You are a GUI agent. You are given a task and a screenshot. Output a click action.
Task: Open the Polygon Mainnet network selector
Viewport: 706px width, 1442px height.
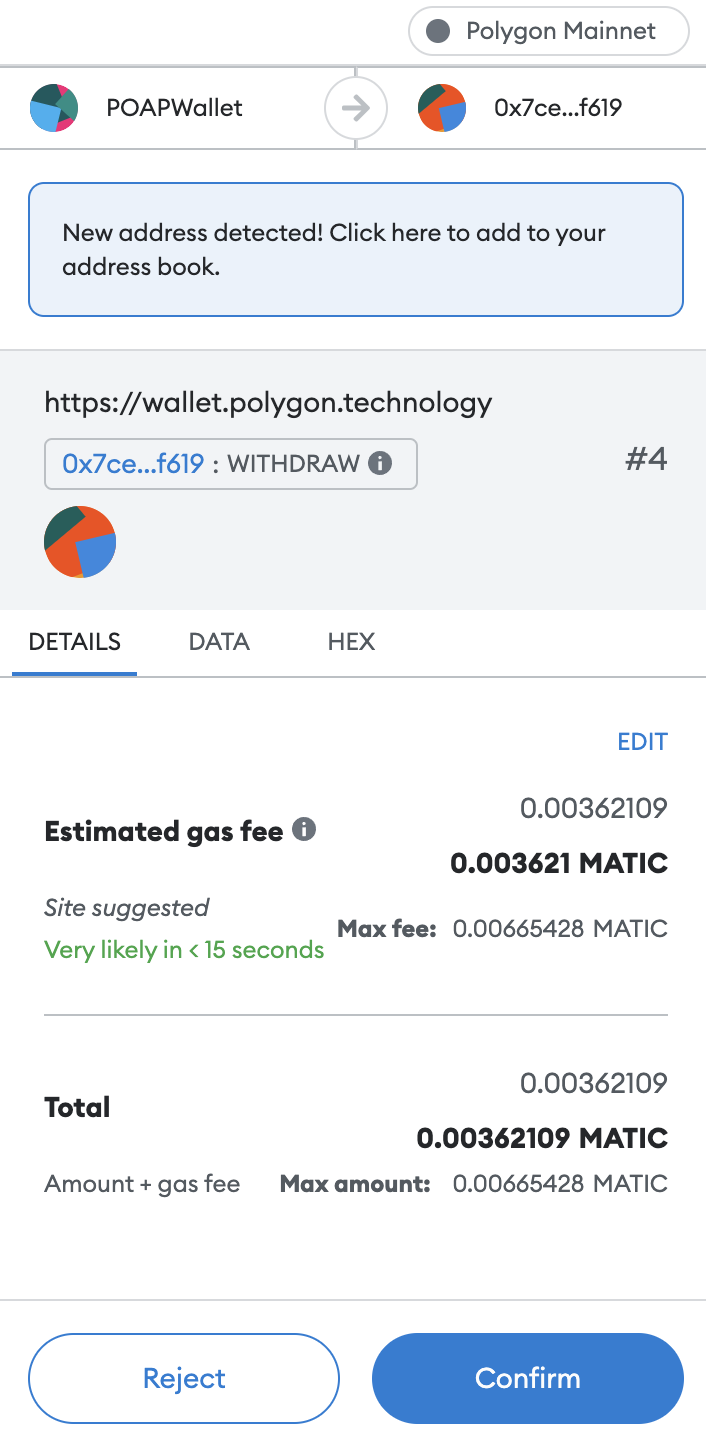[549, 31]
